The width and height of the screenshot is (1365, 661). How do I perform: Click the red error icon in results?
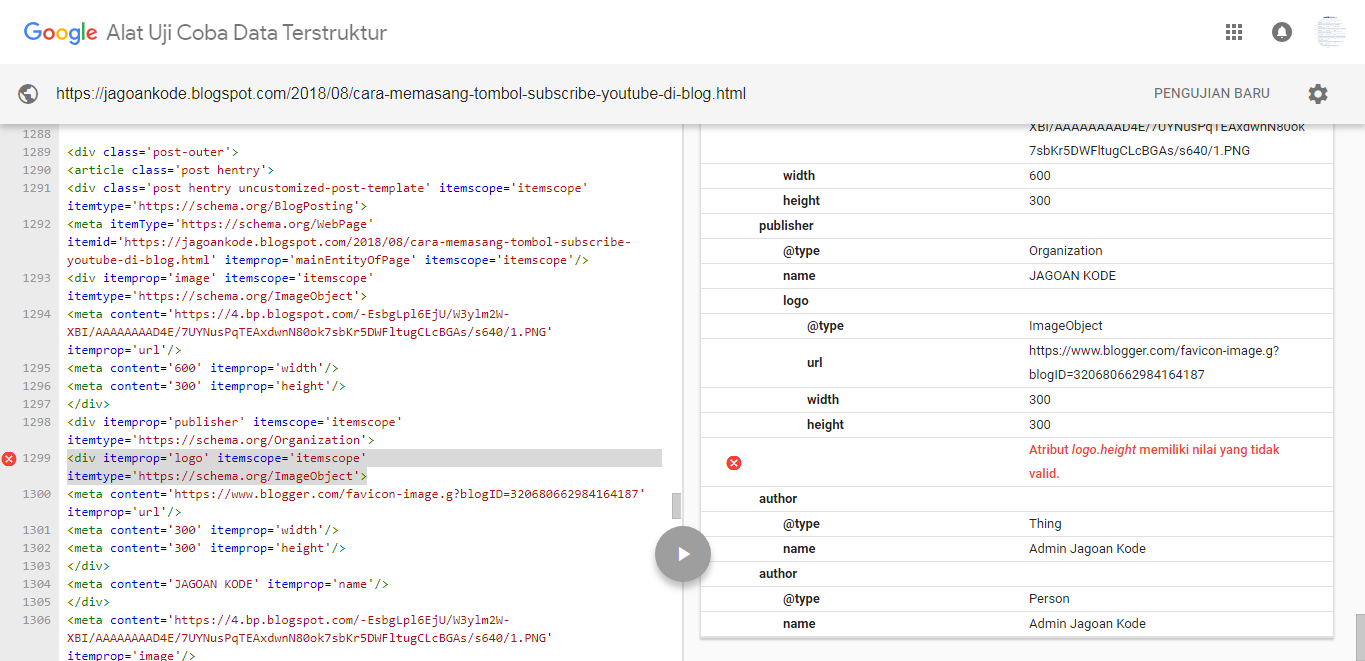(733, 462)
